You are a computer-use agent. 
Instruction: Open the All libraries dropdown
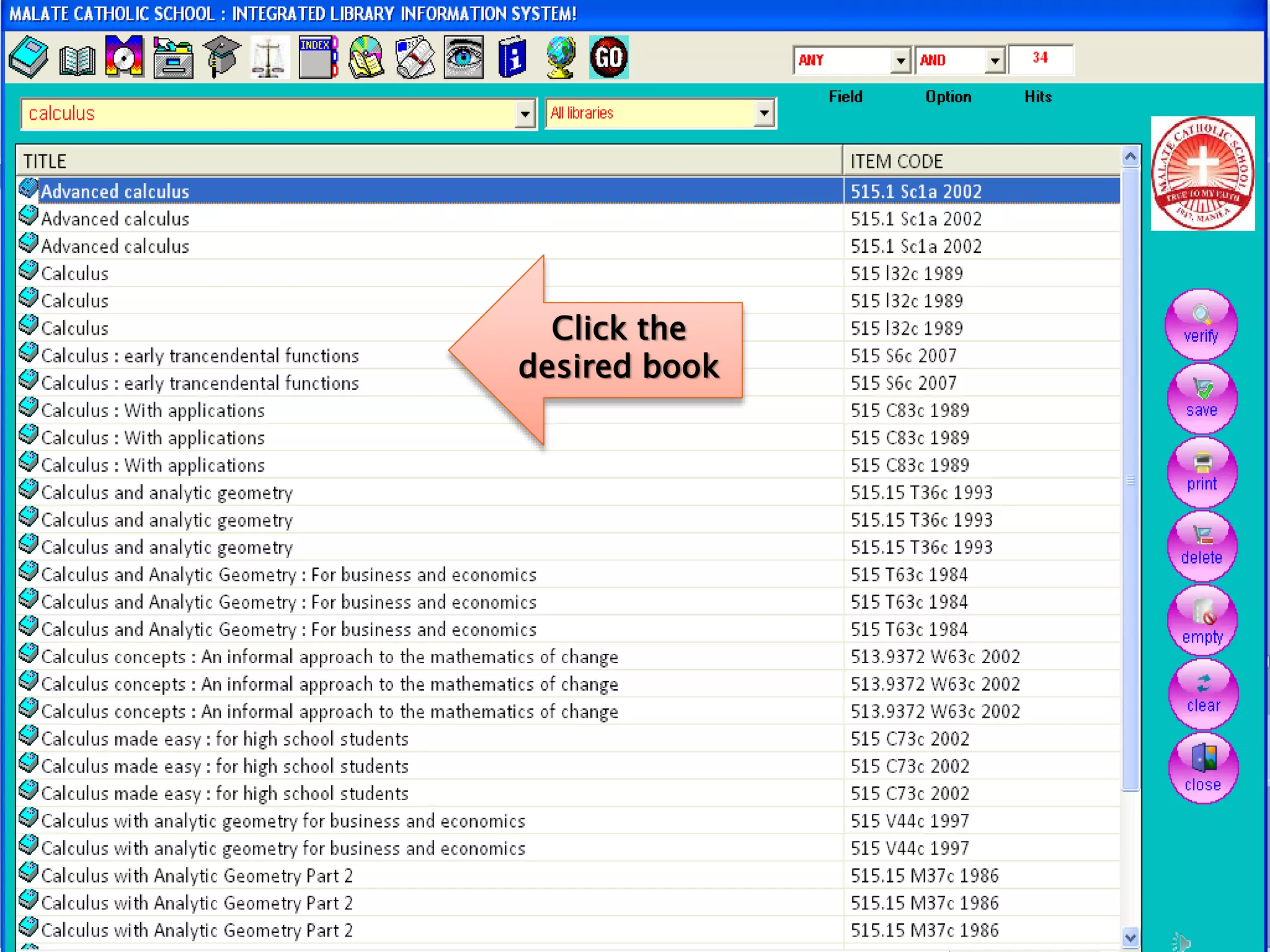tap(764, 113)
